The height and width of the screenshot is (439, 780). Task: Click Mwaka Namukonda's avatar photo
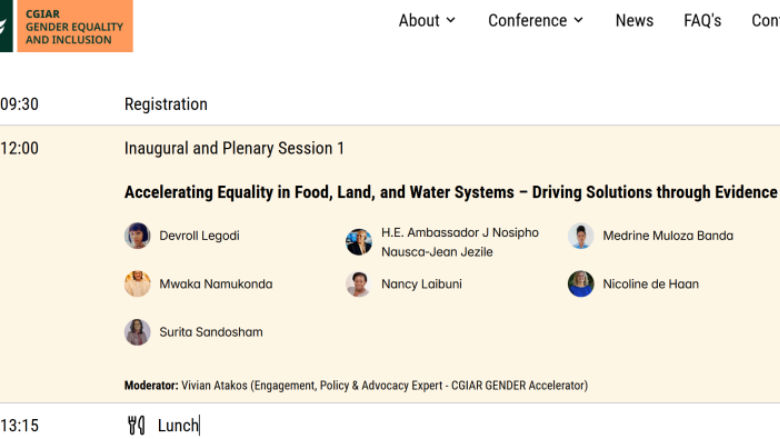point(137,284)
